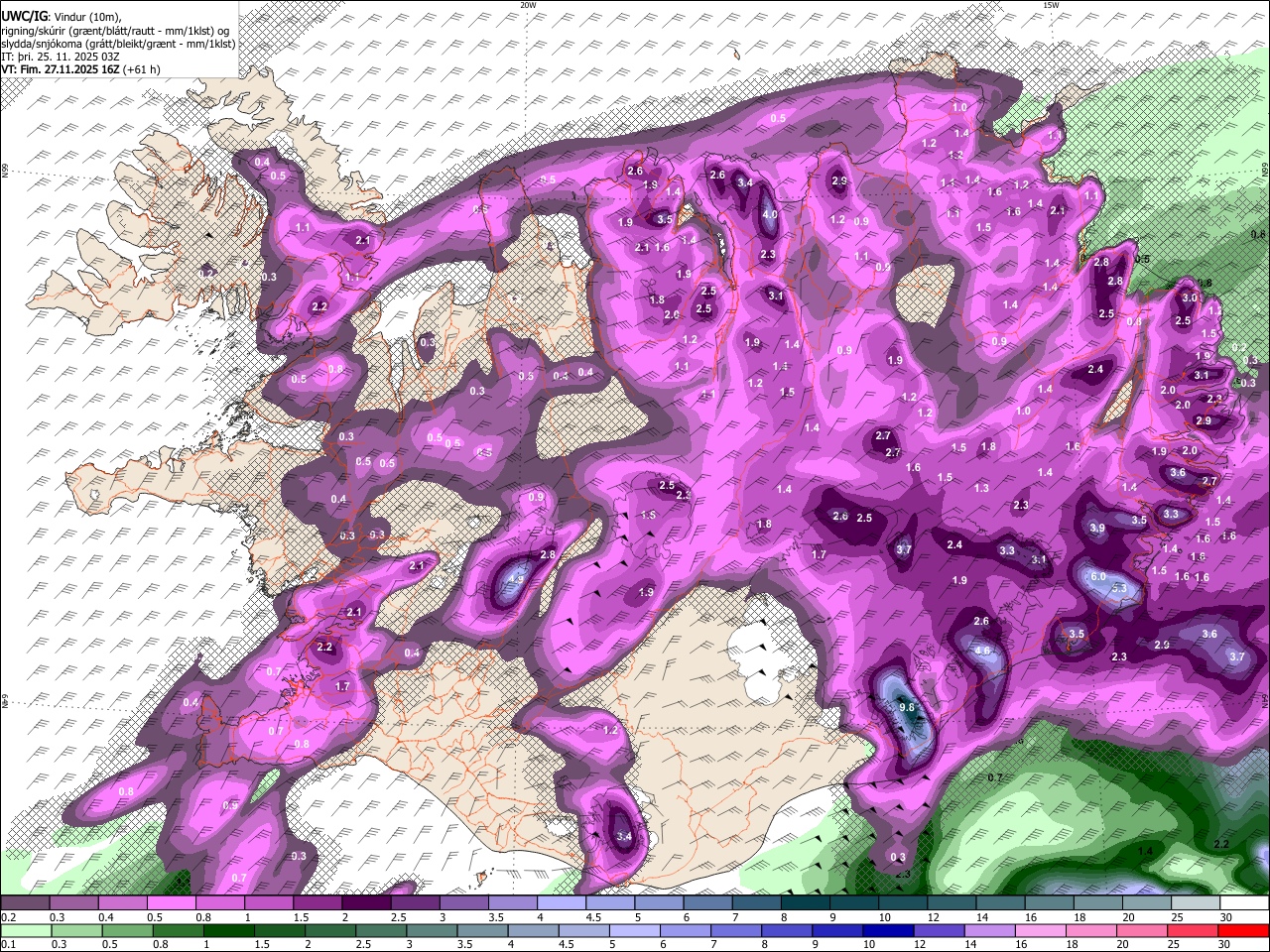The height and width of the screenshot is (952, 1270).
Task: Click the header line starting 'slydda/snjókoma'
Action: pos(118,44)
